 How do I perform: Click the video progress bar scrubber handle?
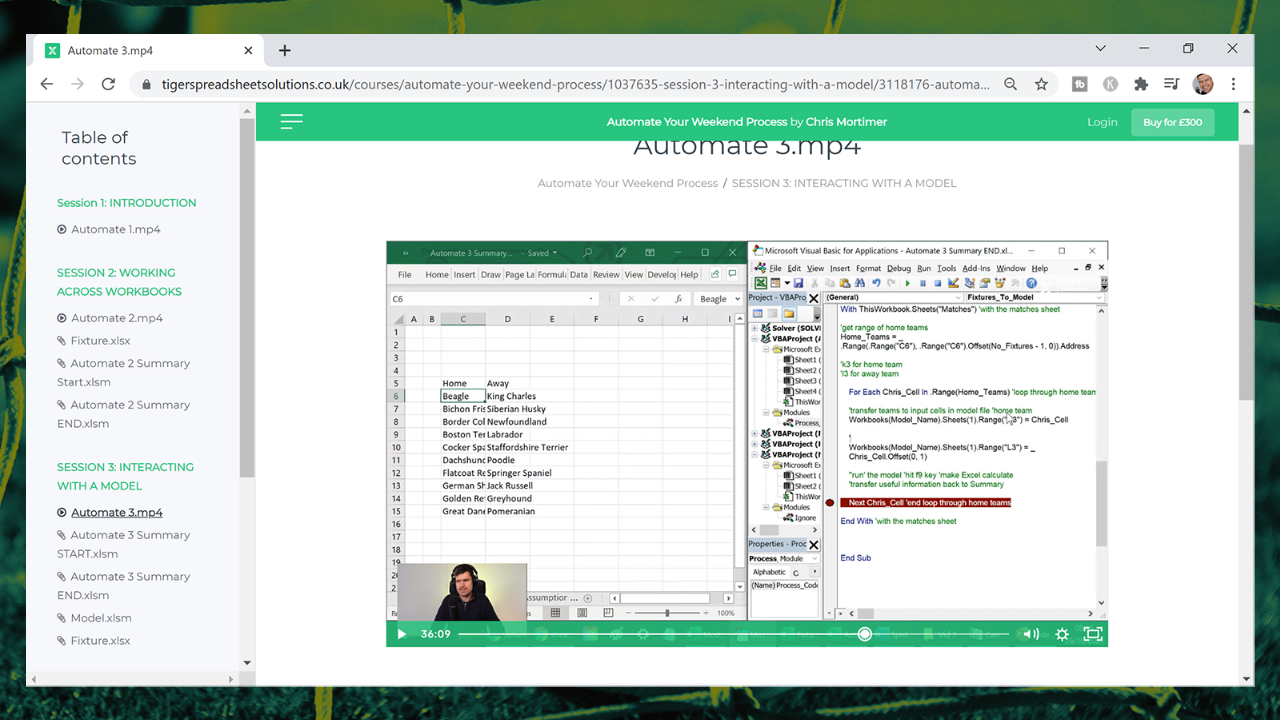pyautogui.click(x=865, y=634)
